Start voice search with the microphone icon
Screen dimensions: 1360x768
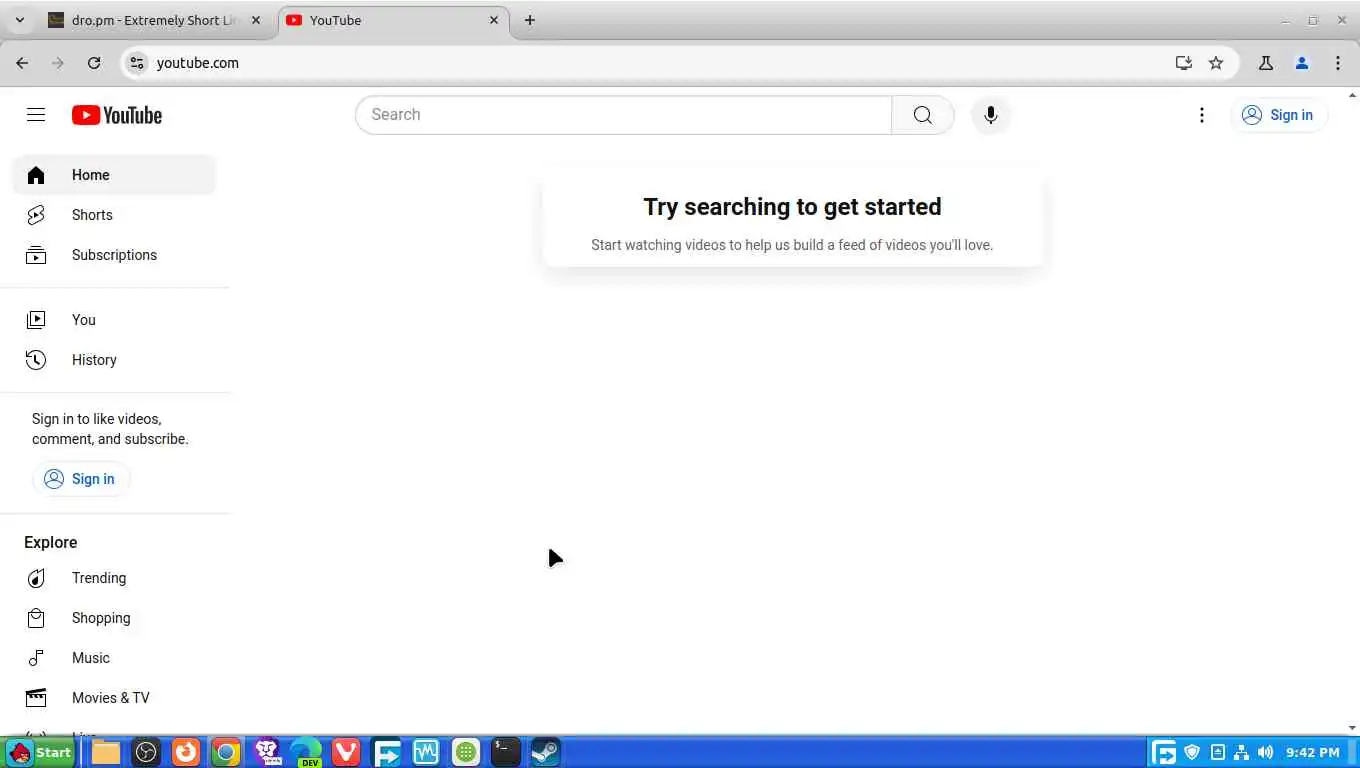point(990,115)
